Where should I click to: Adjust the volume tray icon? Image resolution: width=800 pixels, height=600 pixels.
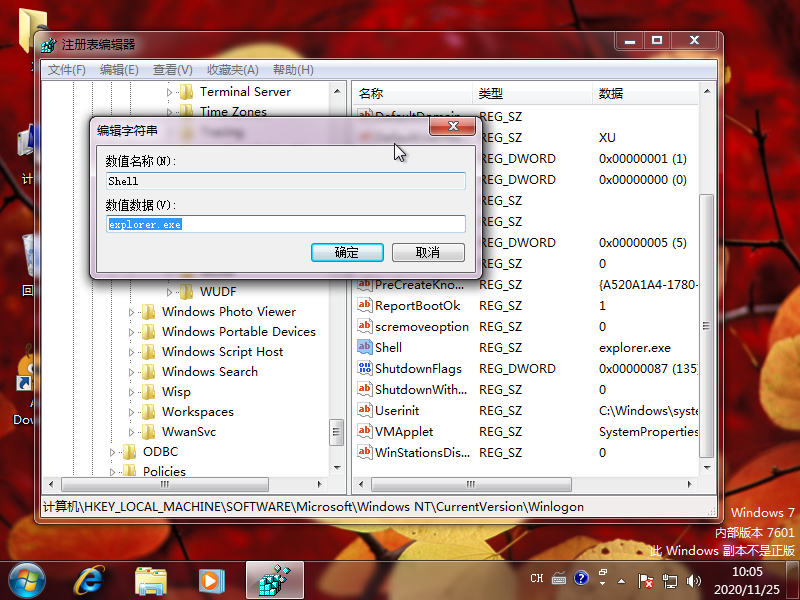[694, 578]
